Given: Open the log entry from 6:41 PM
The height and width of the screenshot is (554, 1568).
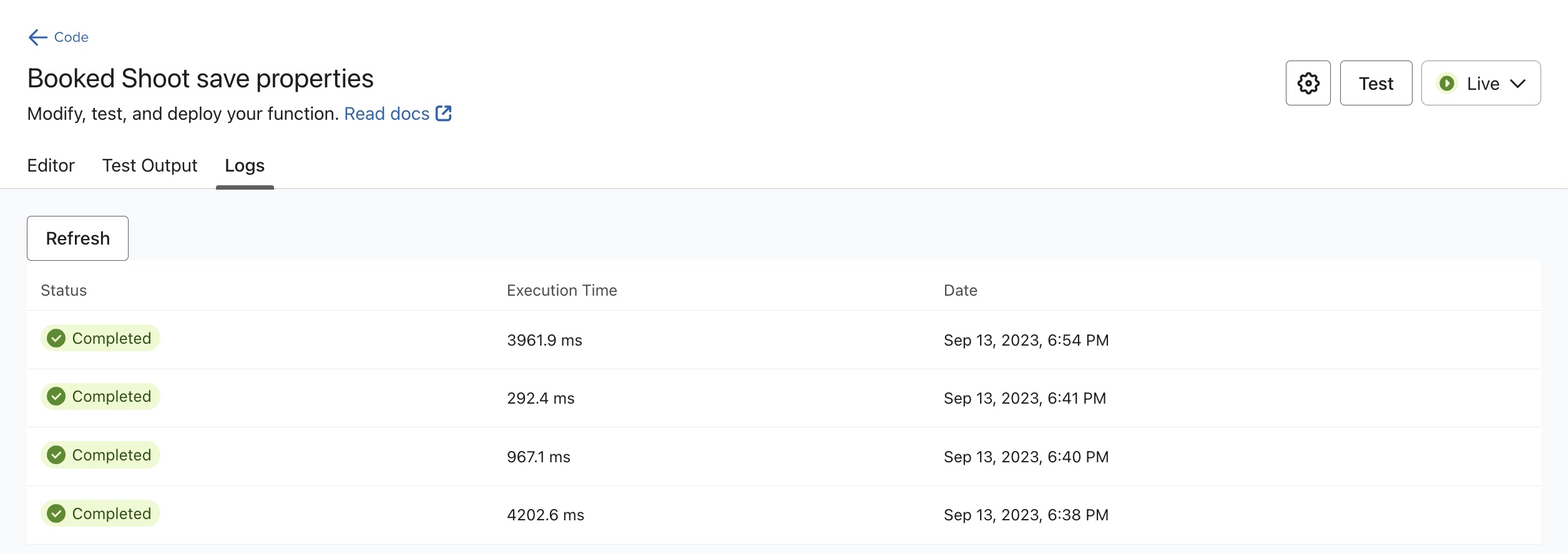Looking at the screenshot, I should 1024,398.
